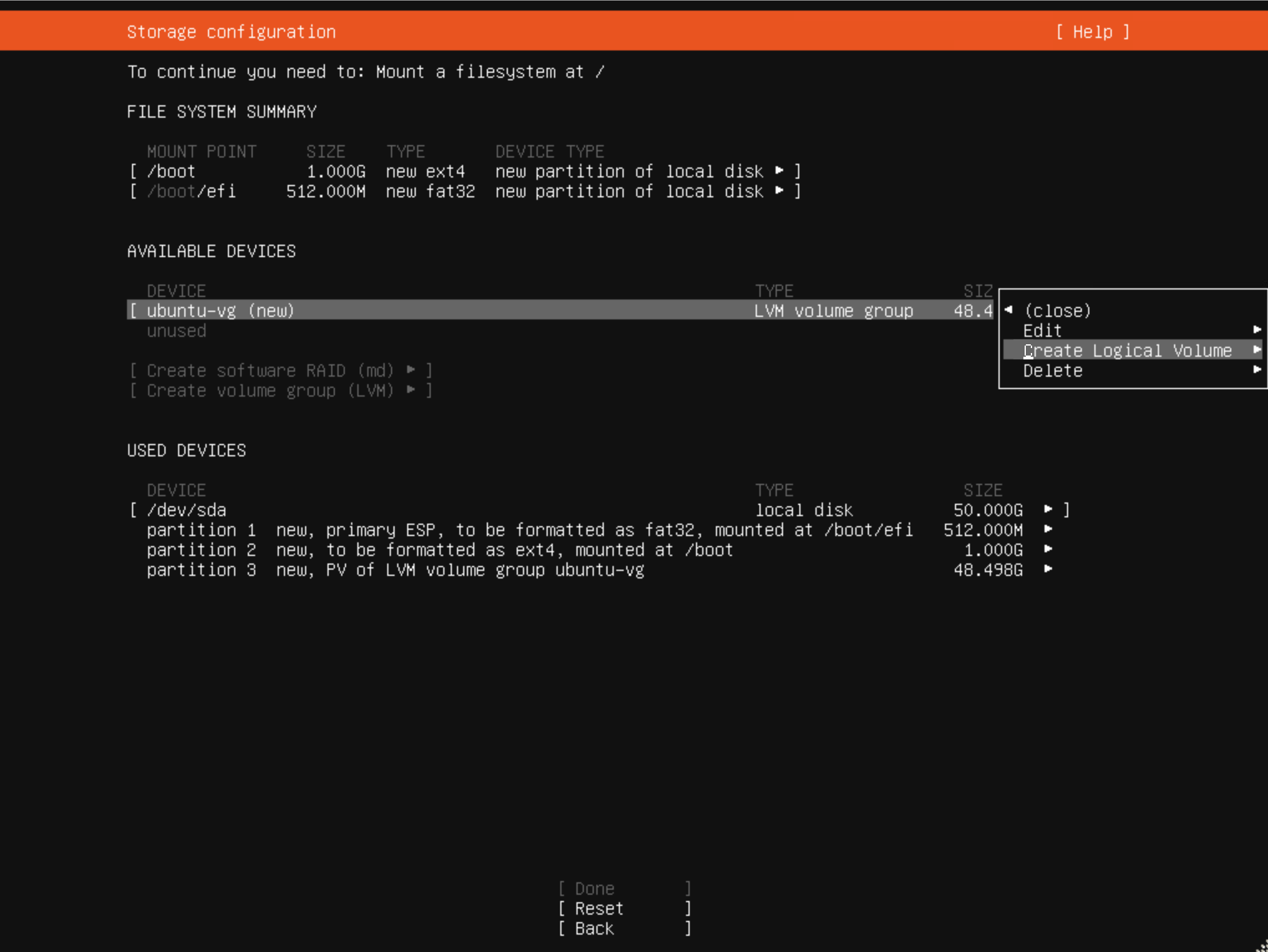Select Delete from the context menu
1268x952 pixels.
(1053, 370)
